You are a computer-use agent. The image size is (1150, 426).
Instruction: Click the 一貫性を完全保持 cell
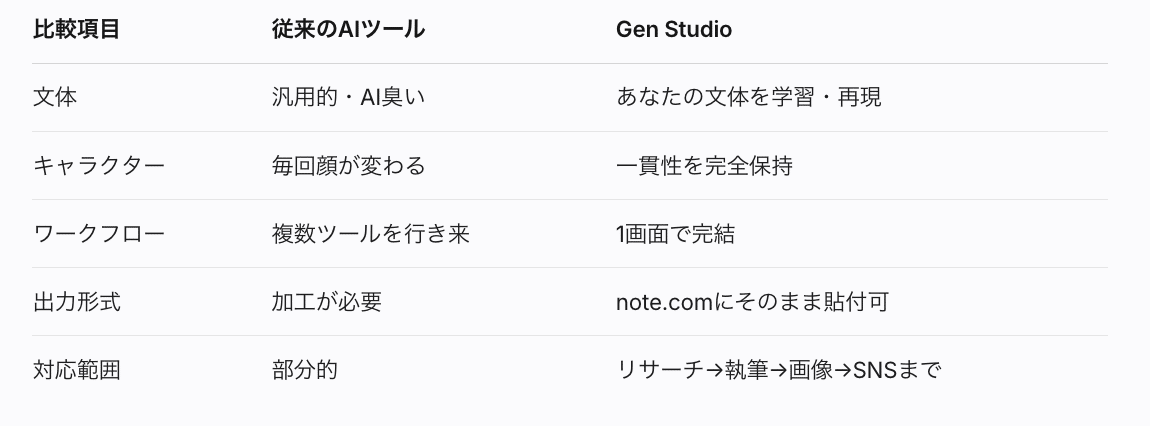point(705,166)
